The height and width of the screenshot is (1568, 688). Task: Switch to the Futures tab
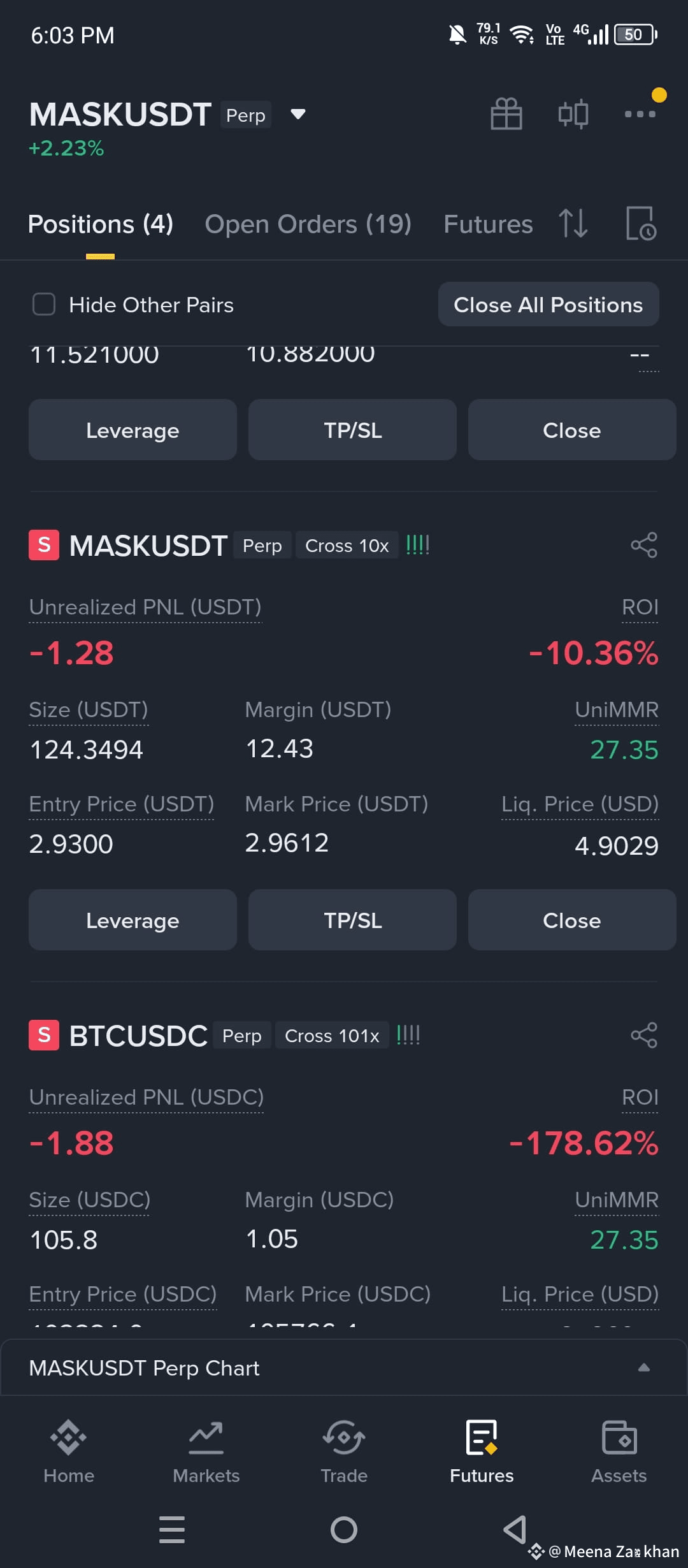[x=488, y=224]
